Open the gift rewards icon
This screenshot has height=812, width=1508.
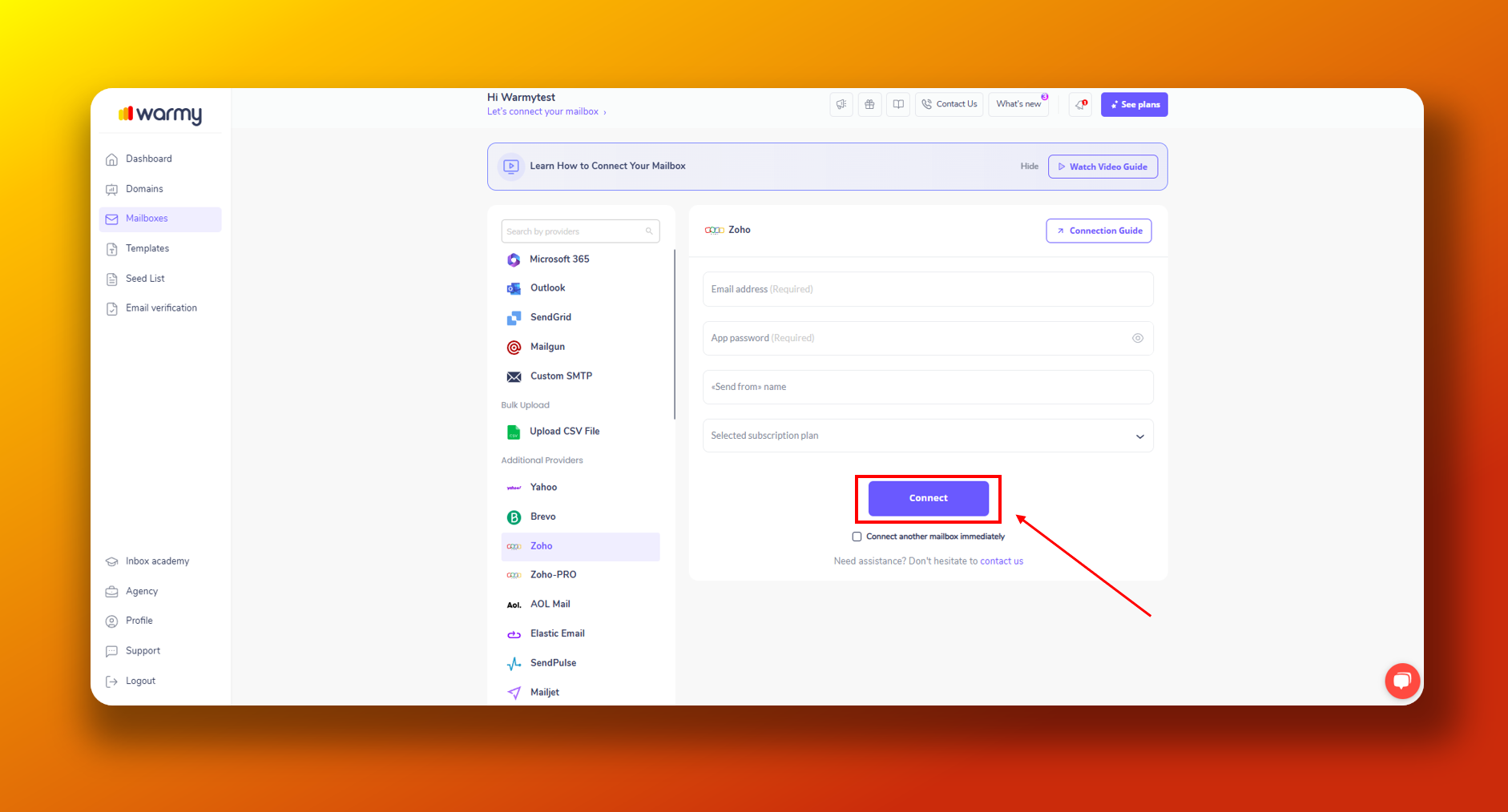pos(869,104)
